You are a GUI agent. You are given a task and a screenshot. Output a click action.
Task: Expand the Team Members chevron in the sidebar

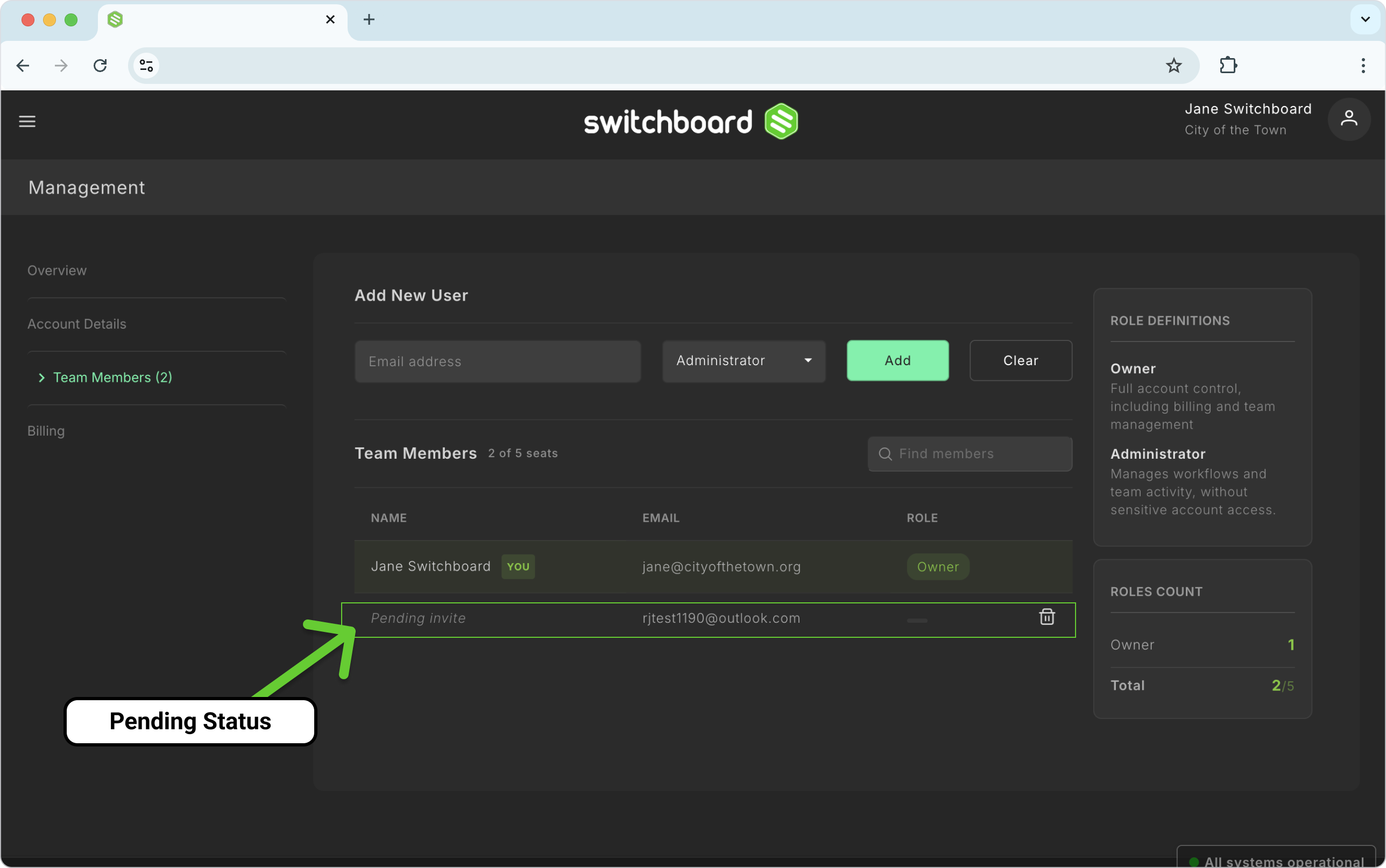pos(41,377)
